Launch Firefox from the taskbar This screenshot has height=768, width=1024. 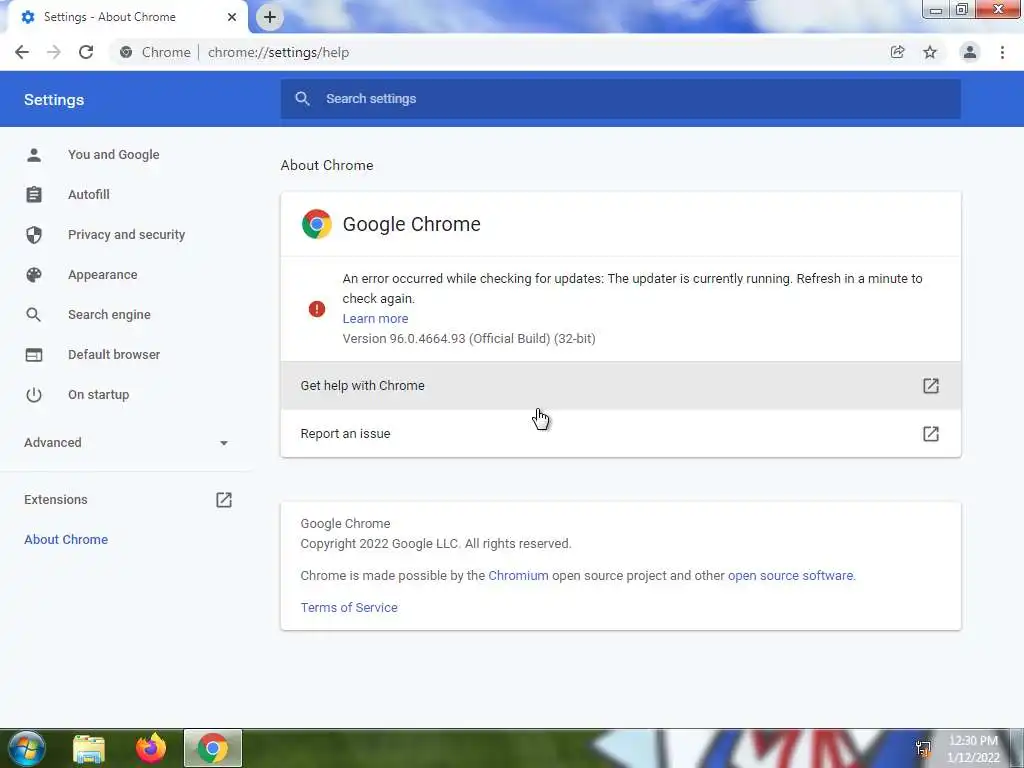(151, 748)
